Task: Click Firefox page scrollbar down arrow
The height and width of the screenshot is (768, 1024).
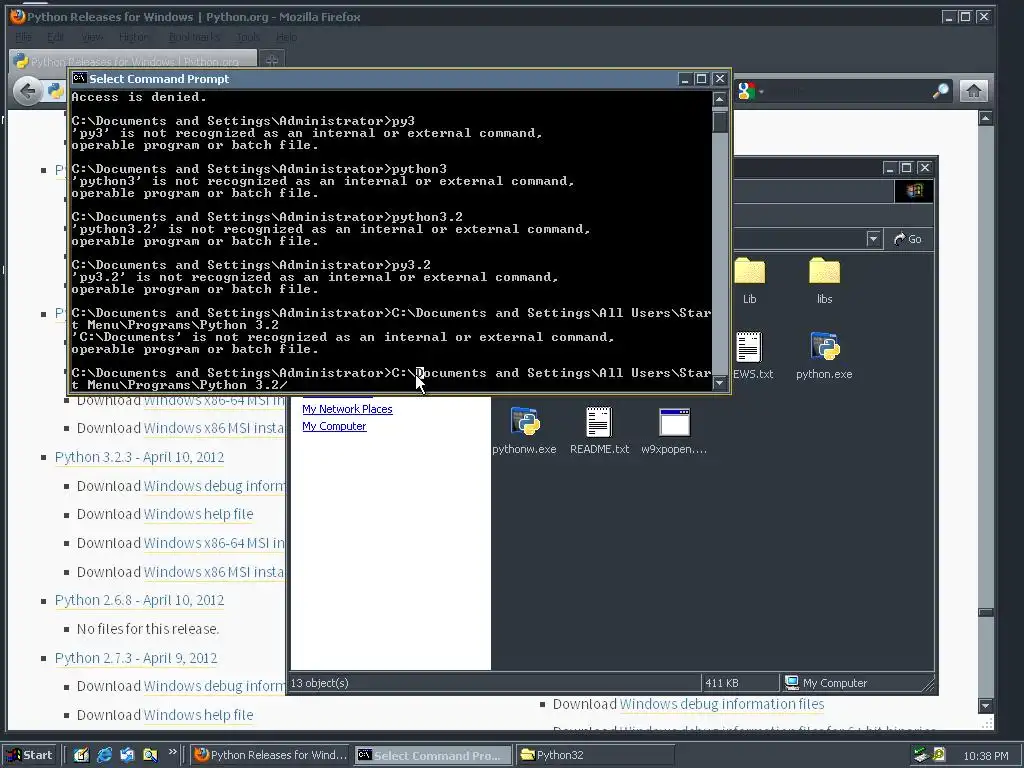Action: coord(985,705)
